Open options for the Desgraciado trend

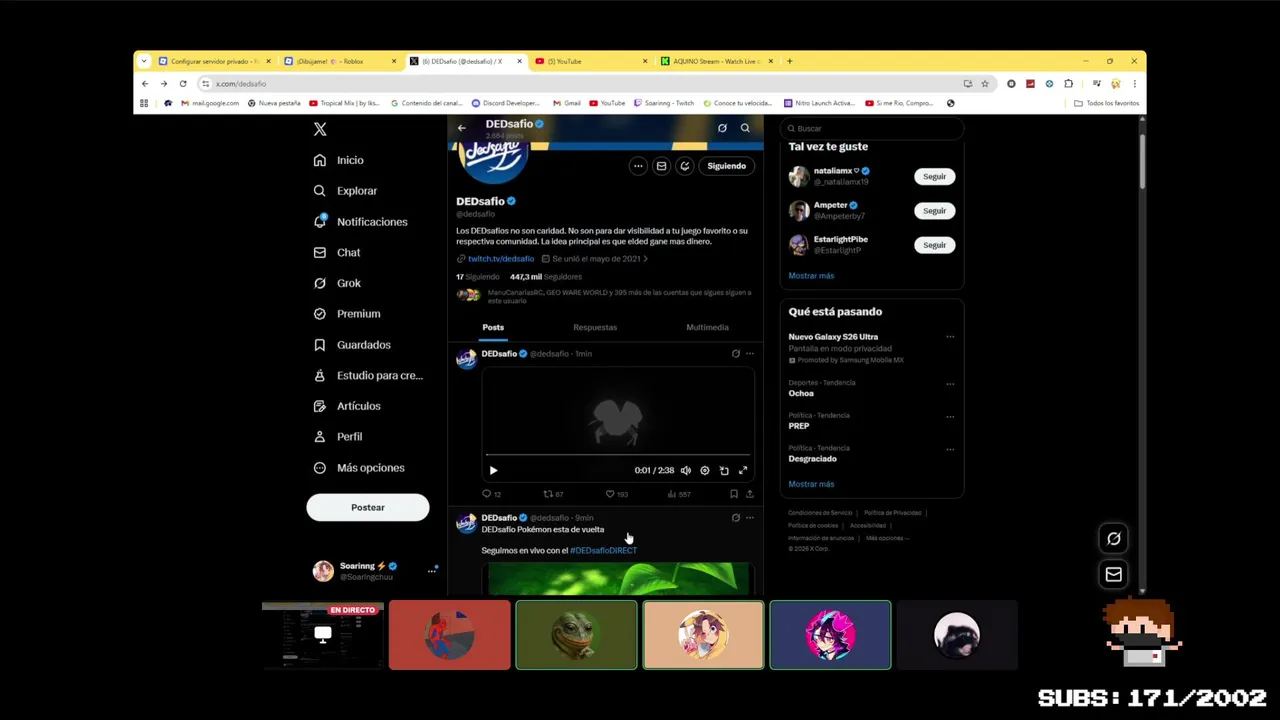(950, 449)
